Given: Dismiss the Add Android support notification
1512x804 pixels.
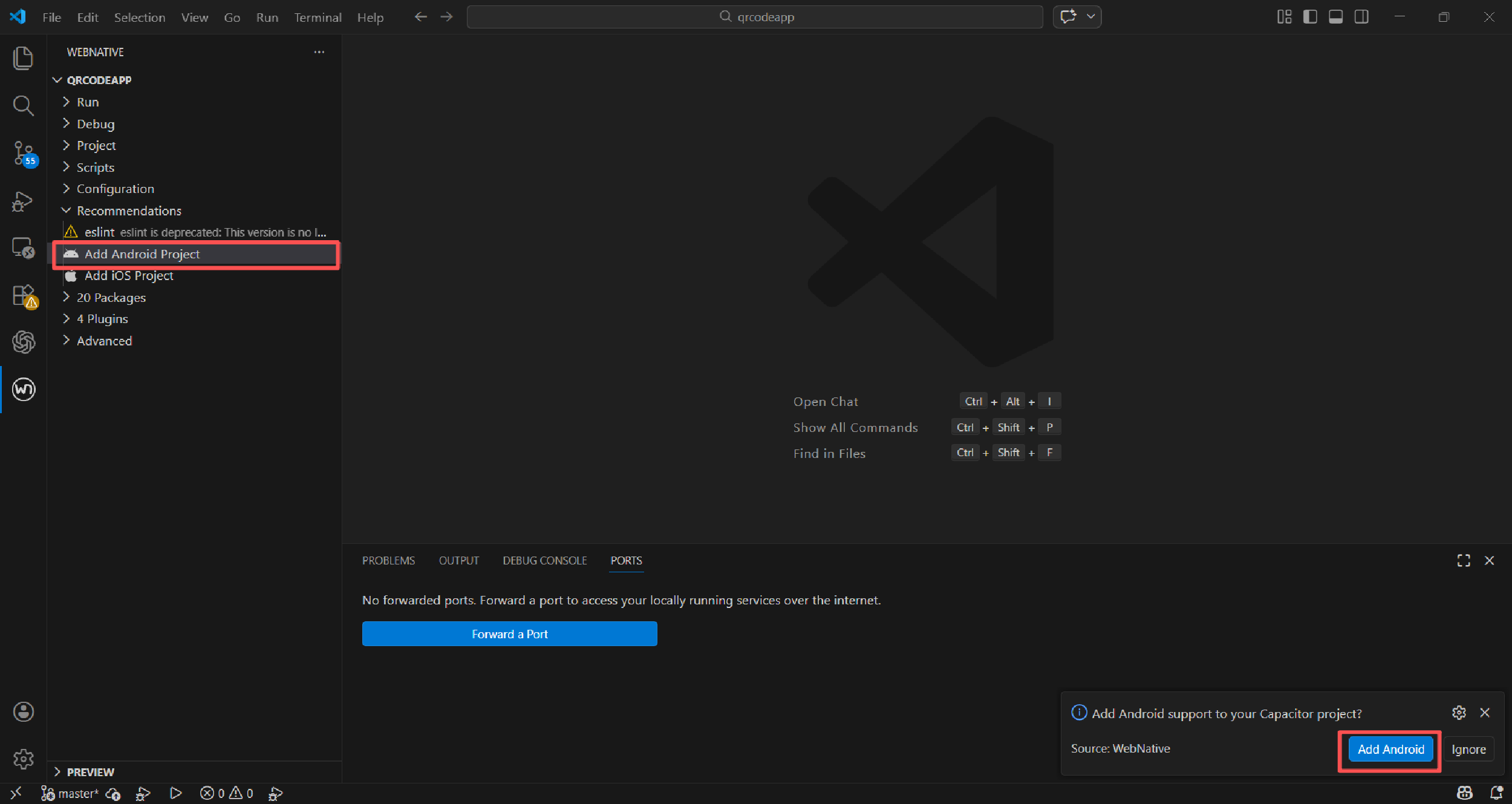Looking at the screenshot, I should tap(1485, 713).
